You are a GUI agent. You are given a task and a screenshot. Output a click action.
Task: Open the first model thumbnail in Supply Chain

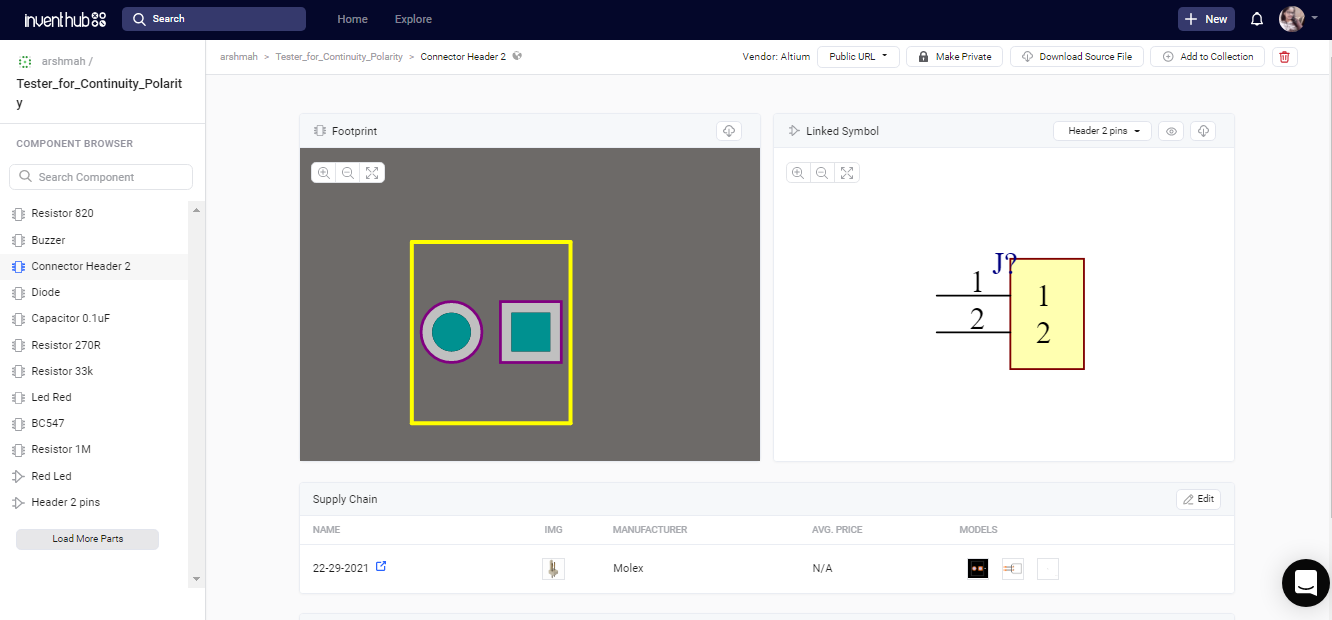pyautogui.click(x=977, y=569)
